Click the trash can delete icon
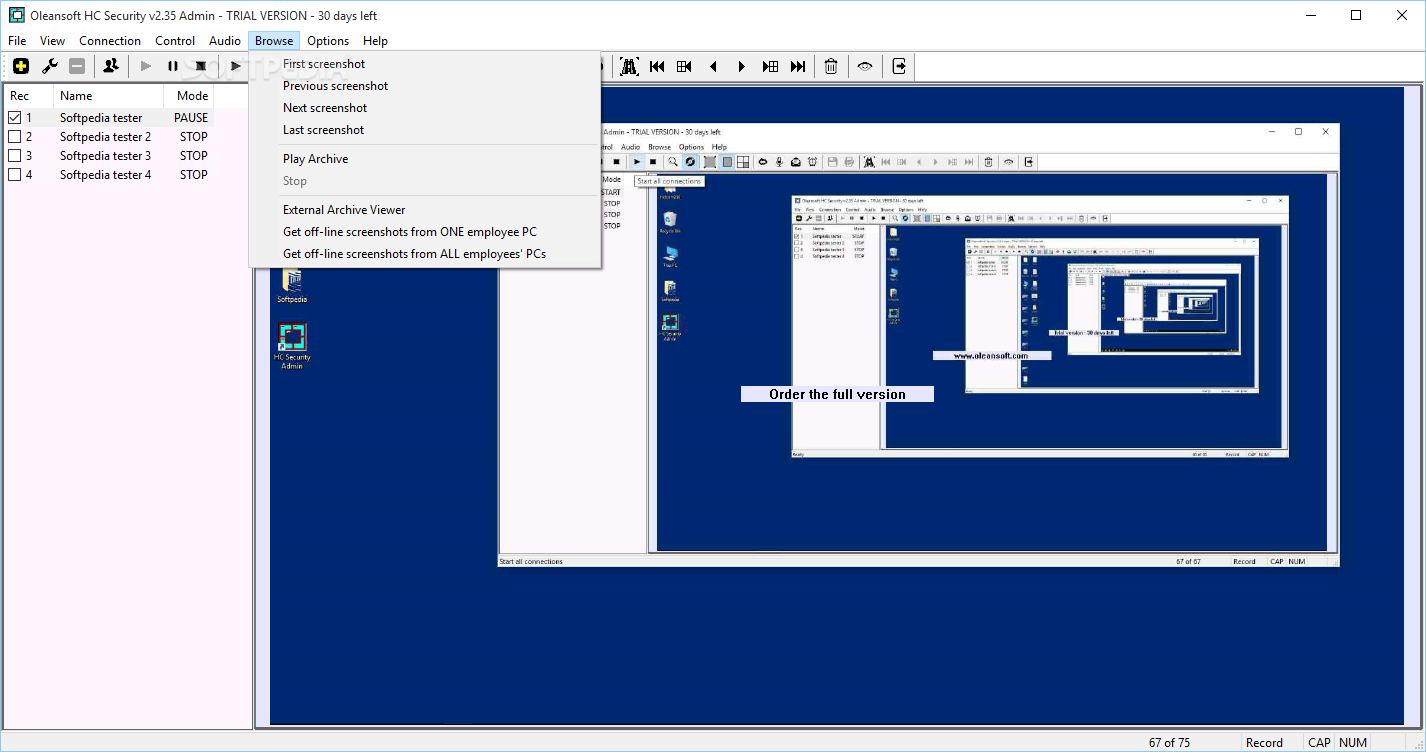Viewport: 1426px width, 752px height. click(831, 66)
